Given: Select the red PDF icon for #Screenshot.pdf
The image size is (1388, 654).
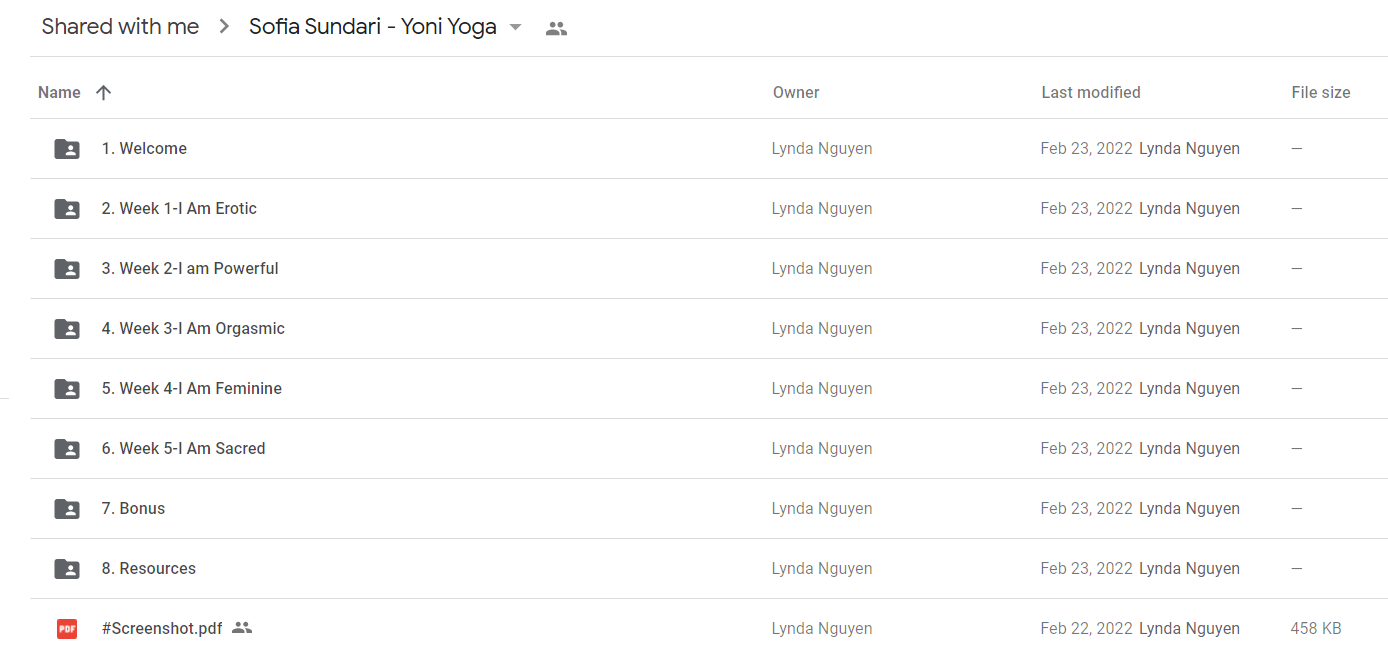Looking at the screenshot, I should coord(67,629).
